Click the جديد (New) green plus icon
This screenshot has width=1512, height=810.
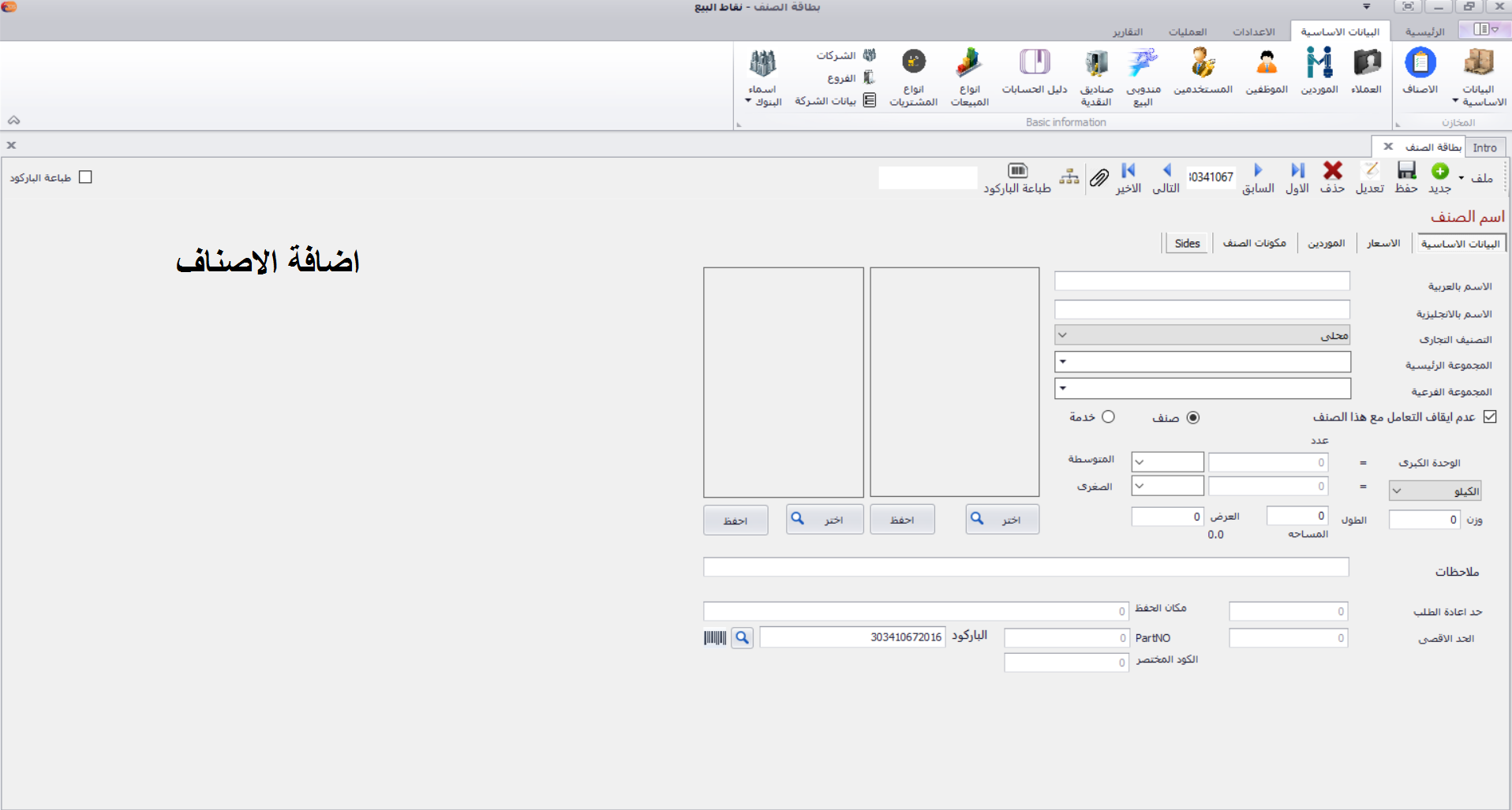click(1440, 171)
